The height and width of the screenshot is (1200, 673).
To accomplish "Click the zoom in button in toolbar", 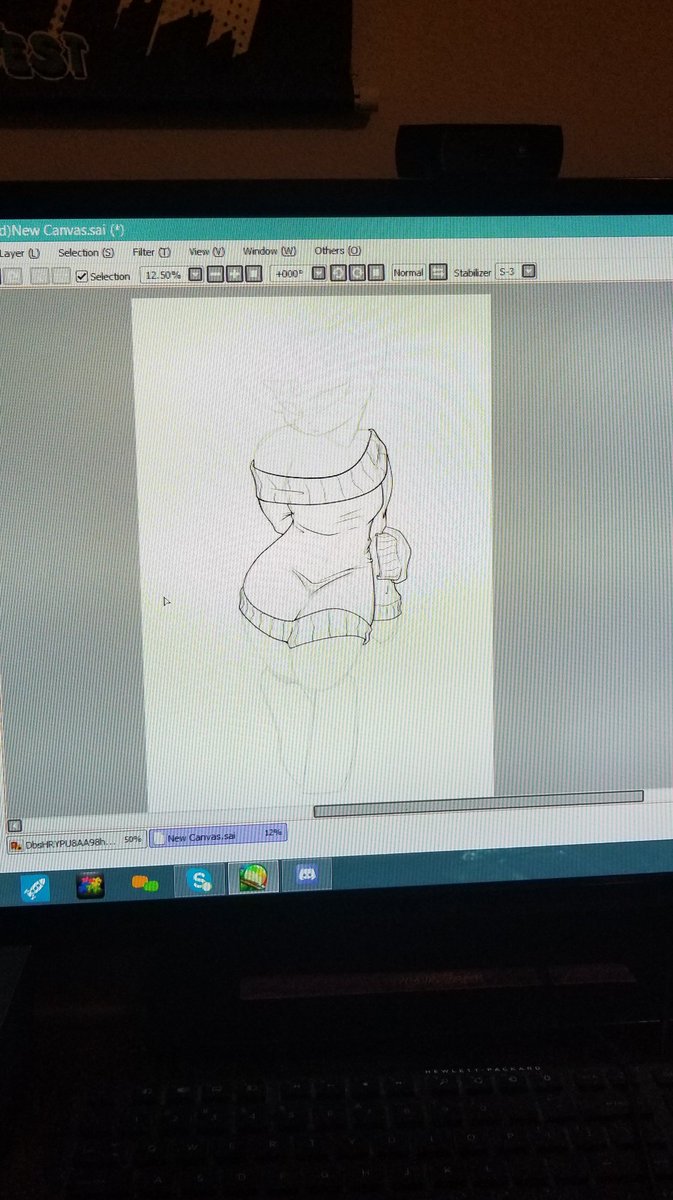I will pos(235,274).
